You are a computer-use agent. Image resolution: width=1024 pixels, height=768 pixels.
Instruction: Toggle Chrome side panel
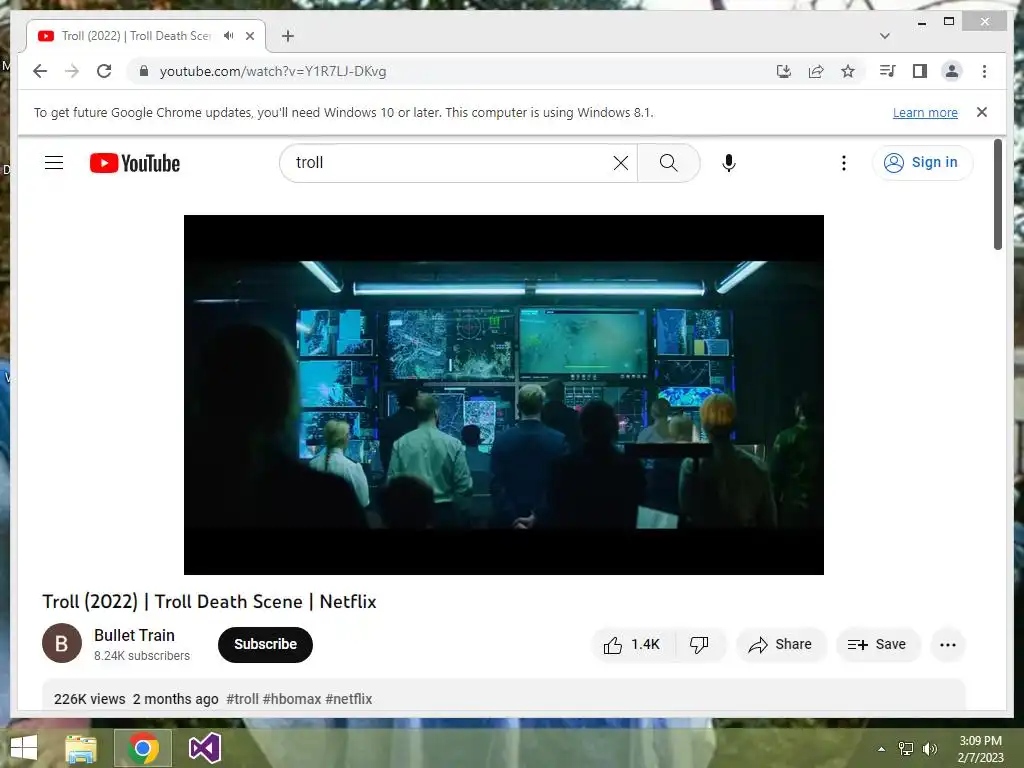tap(920, 71)
